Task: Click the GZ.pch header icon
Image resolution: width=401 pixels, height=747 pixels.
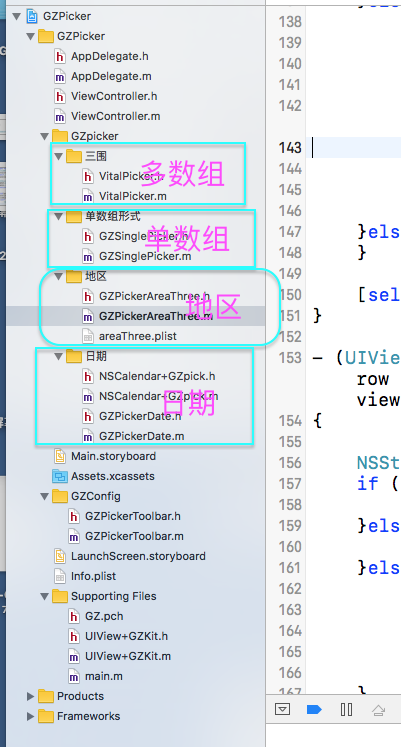Action: [x=74, y=616]
